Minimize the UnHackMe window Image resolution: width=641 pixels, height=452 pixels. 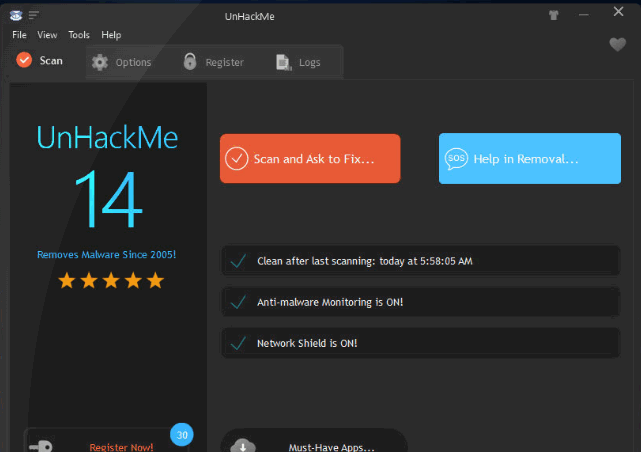pyautogui.click(x=583, y=15)
